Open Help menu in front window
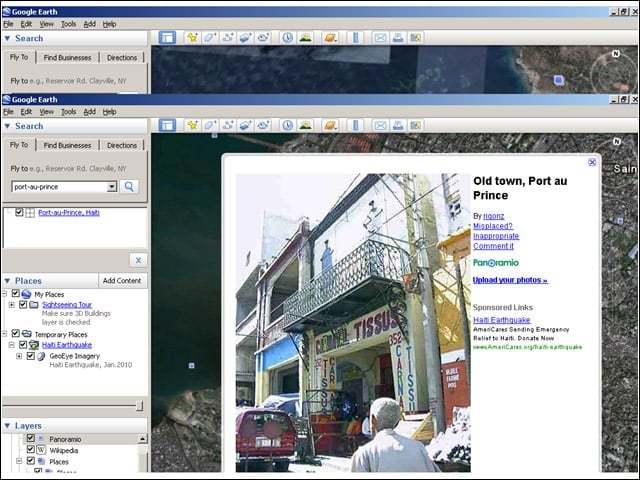Image resolution: width=640 pixels, height=480 pixels. (x=109, y=111)
